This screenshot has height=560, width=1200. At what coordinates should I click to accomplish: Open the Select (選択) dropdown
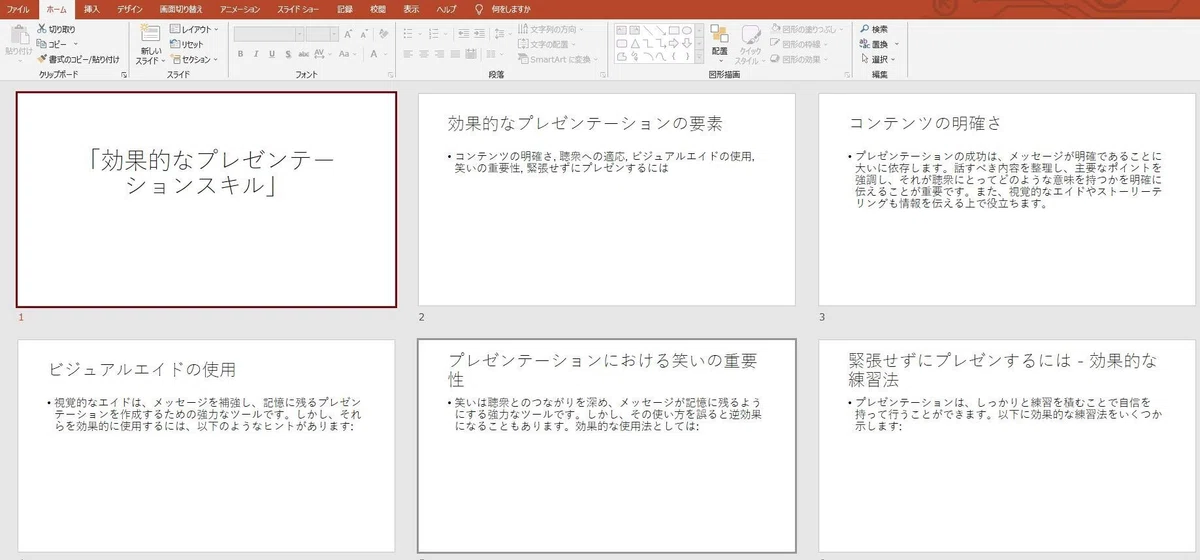point(878,59)
